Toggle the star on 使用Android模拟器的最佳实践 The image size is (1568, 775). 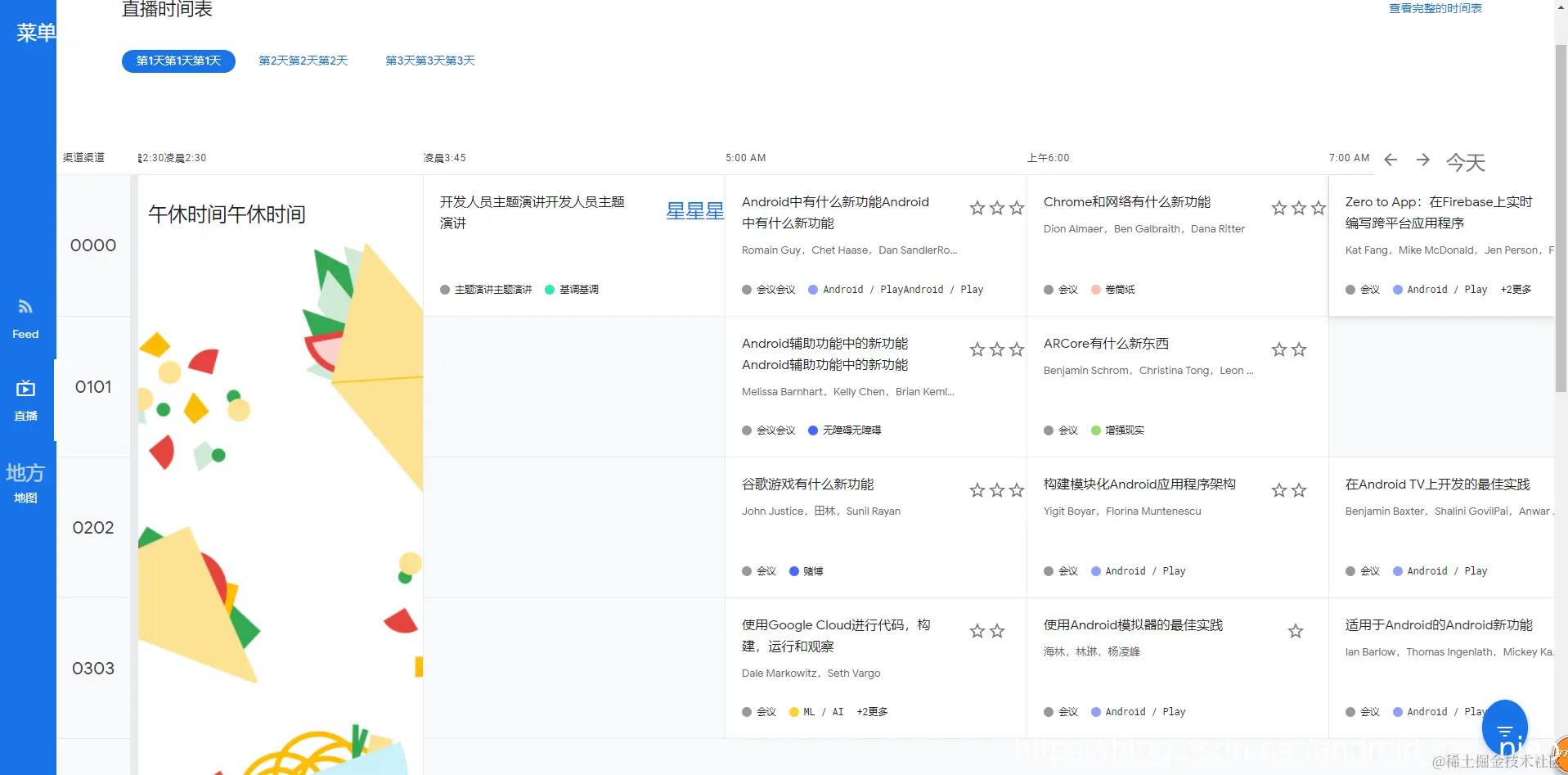pyautogui.click(x=1296, y=631)
